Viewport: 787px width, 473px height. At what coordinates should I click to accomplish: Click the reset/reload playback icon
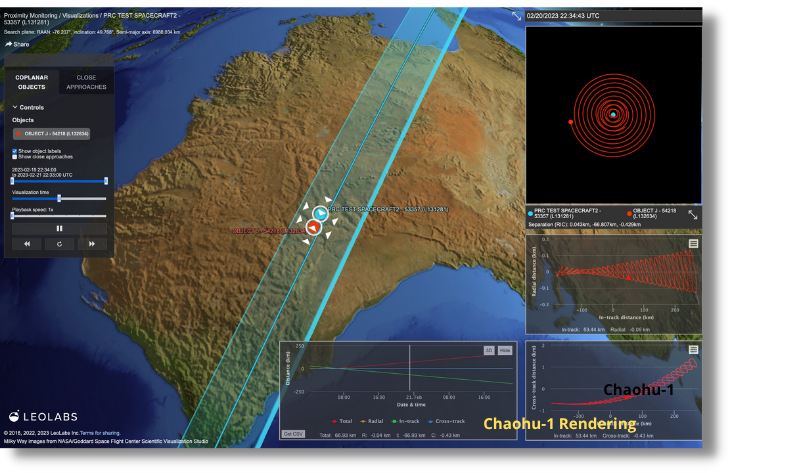pos(59,243)
